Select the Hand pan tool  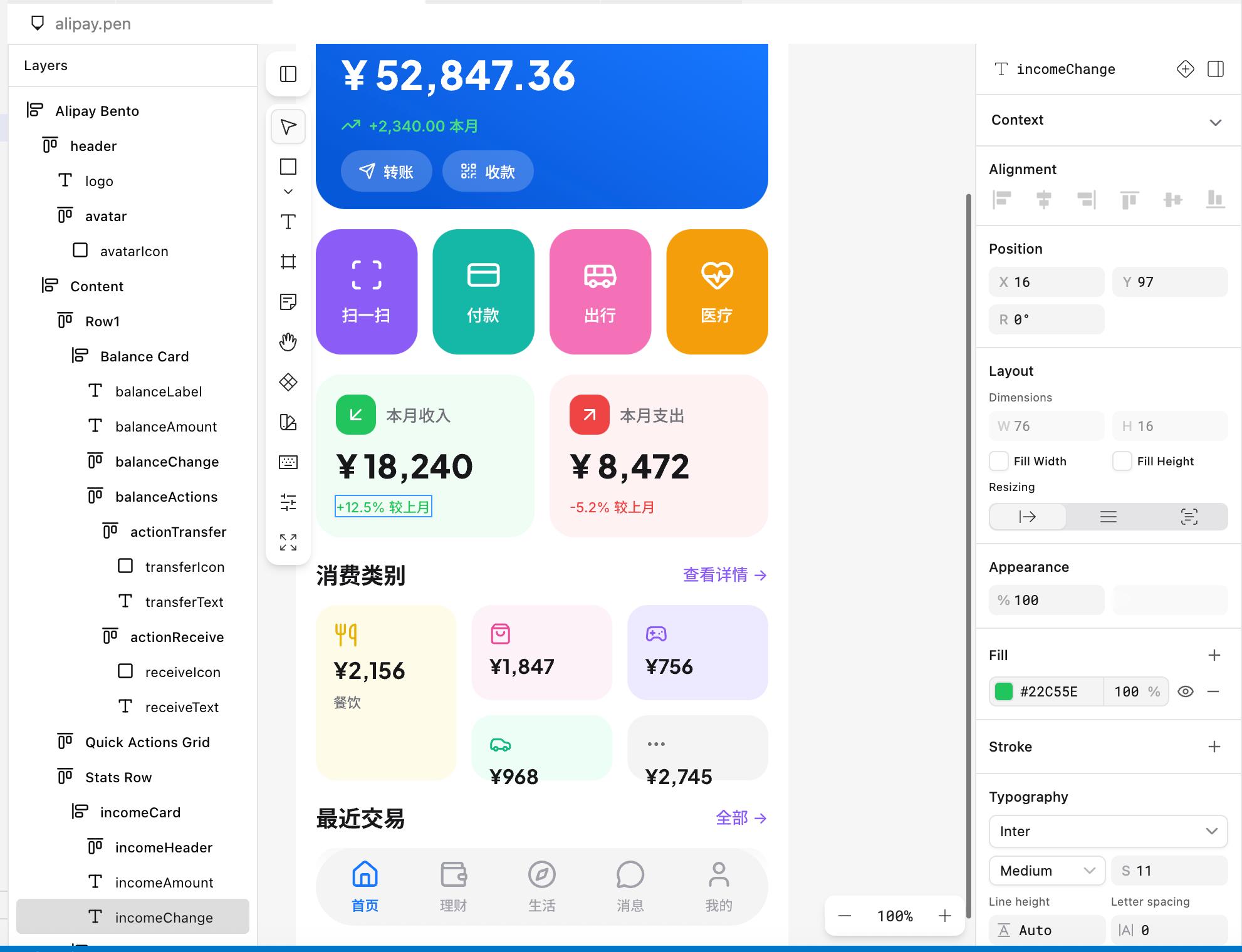288,342
